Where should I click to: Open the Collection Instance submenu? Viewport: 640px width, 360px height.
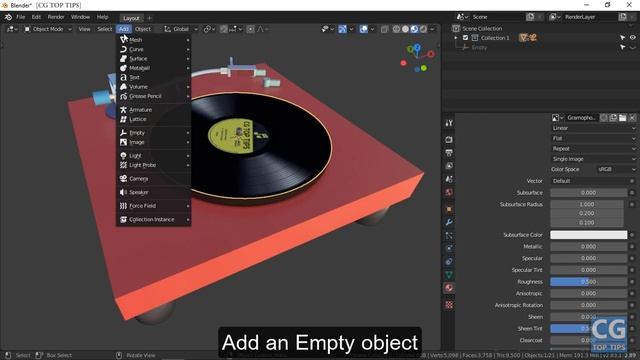(x=154, y=220)
